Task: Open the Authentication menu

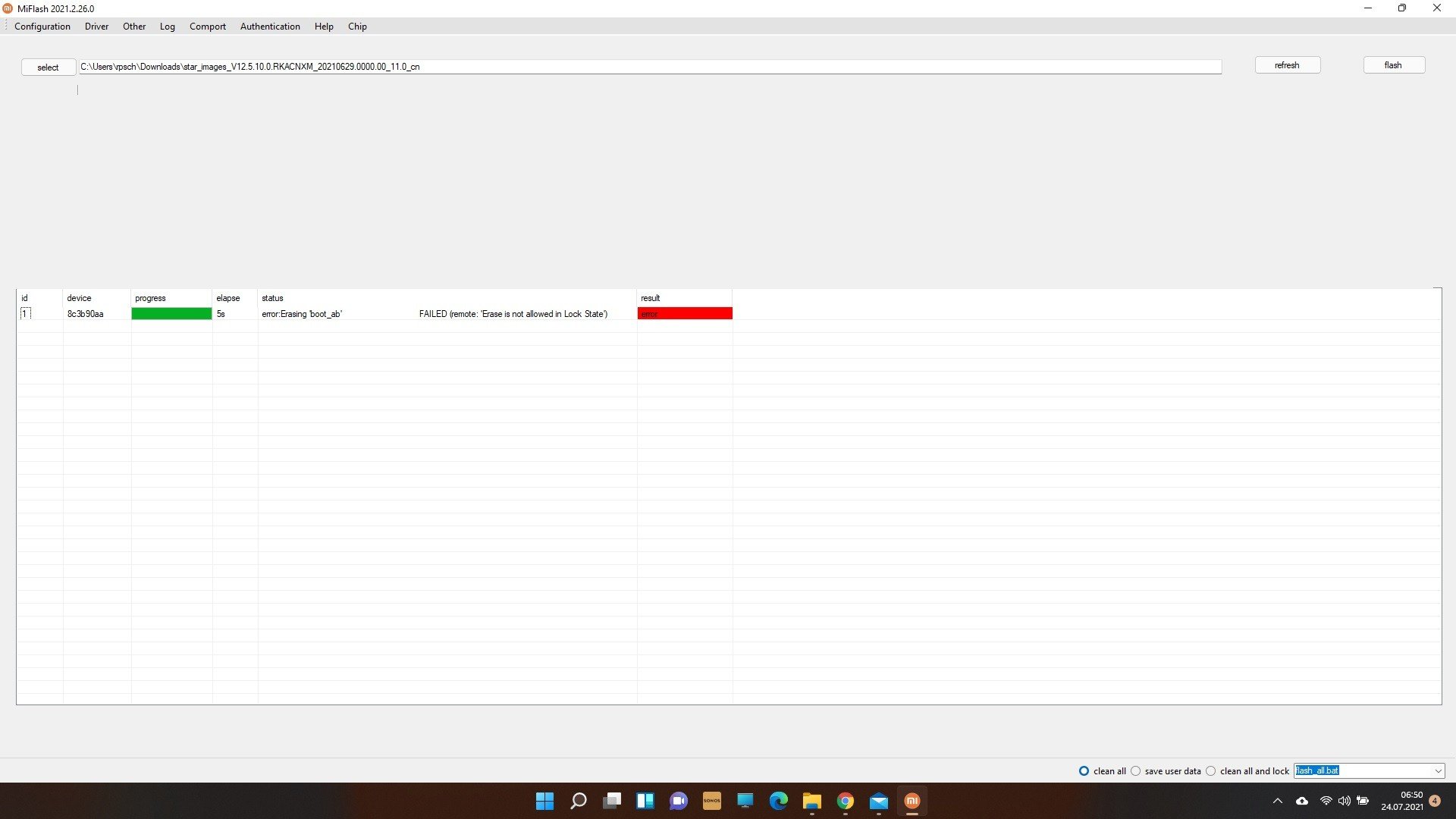Action: click(270, 26)
